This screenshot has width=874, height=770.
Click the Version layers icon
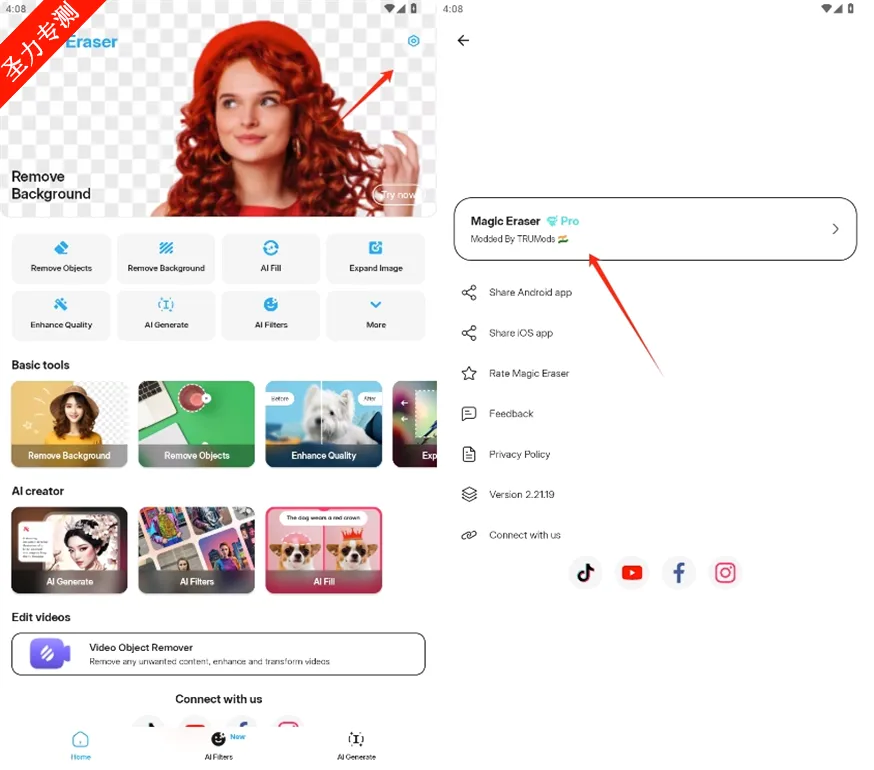469,495
